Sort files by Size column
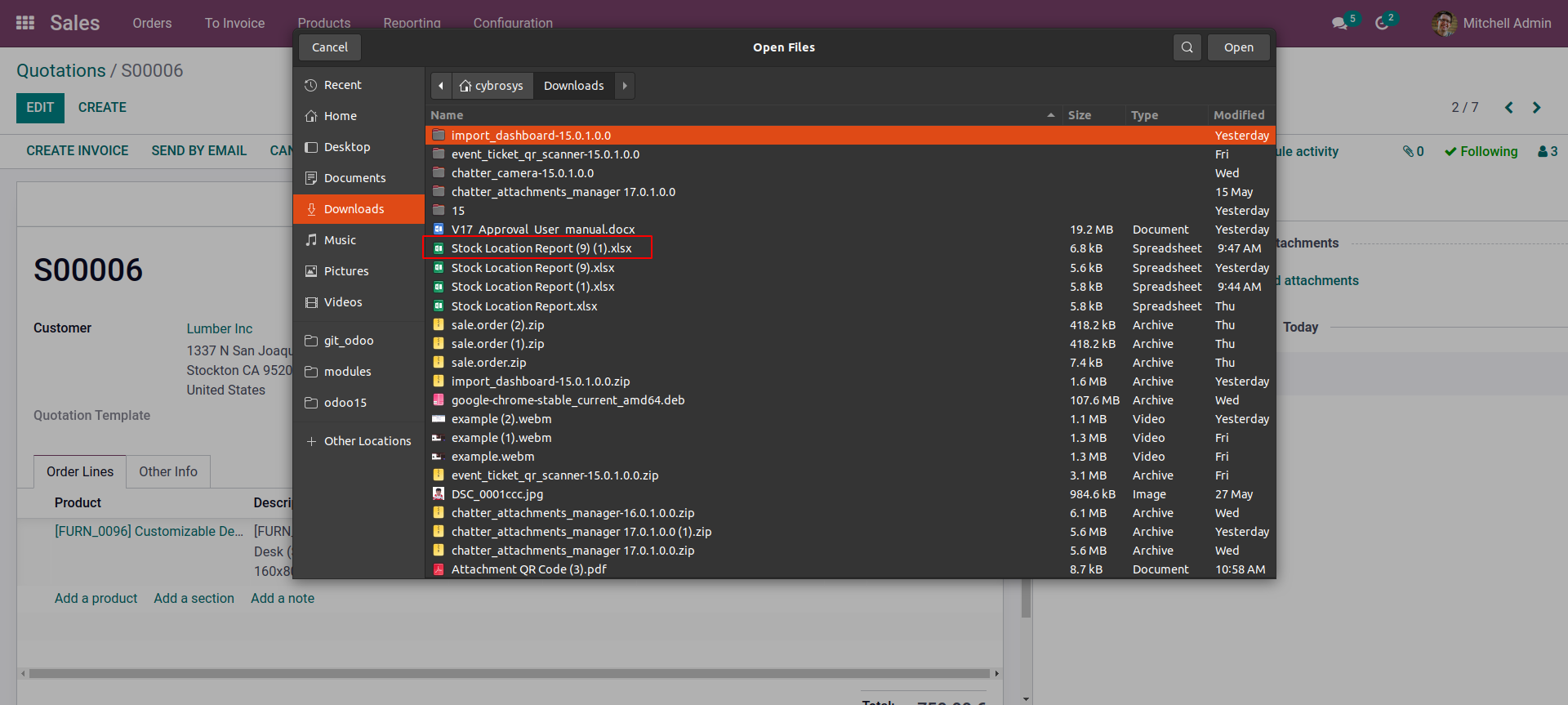The image size is (1568, 705). point(1094,115)
